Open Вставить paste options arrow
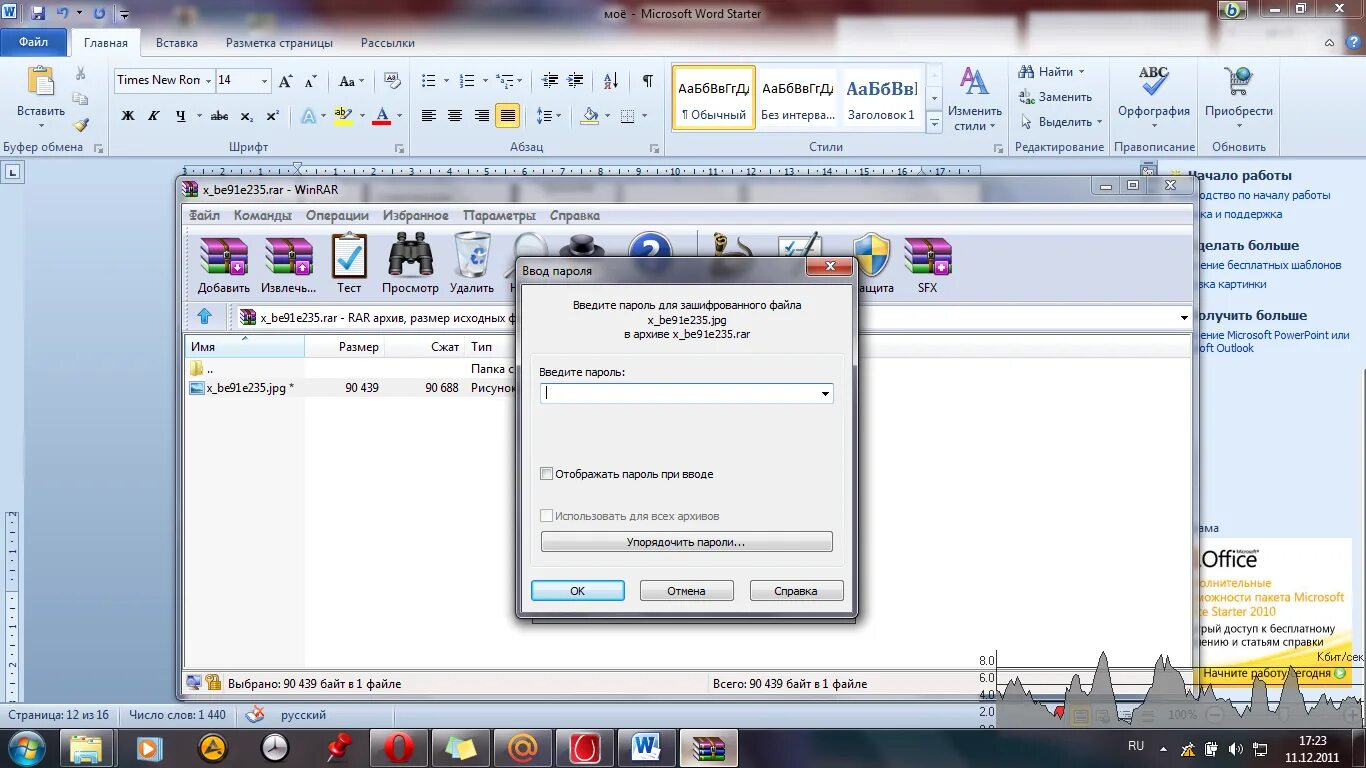Viewport: 1366px width, 768px height. tap(41, 126)
